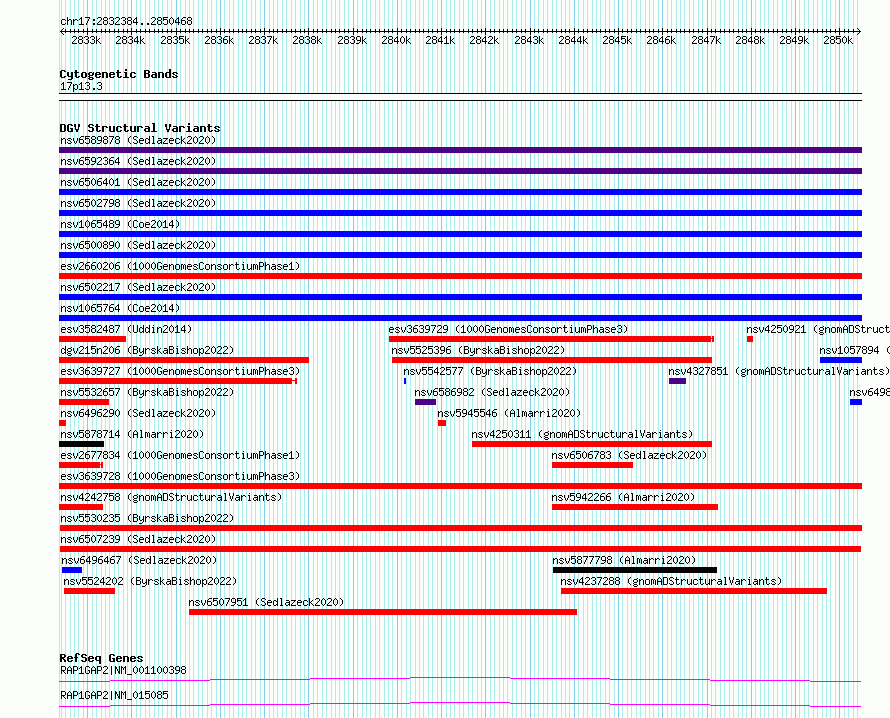
Task: Click the 2845k ruler tick label
Action: pyautogui.click(x=617, y=40)
